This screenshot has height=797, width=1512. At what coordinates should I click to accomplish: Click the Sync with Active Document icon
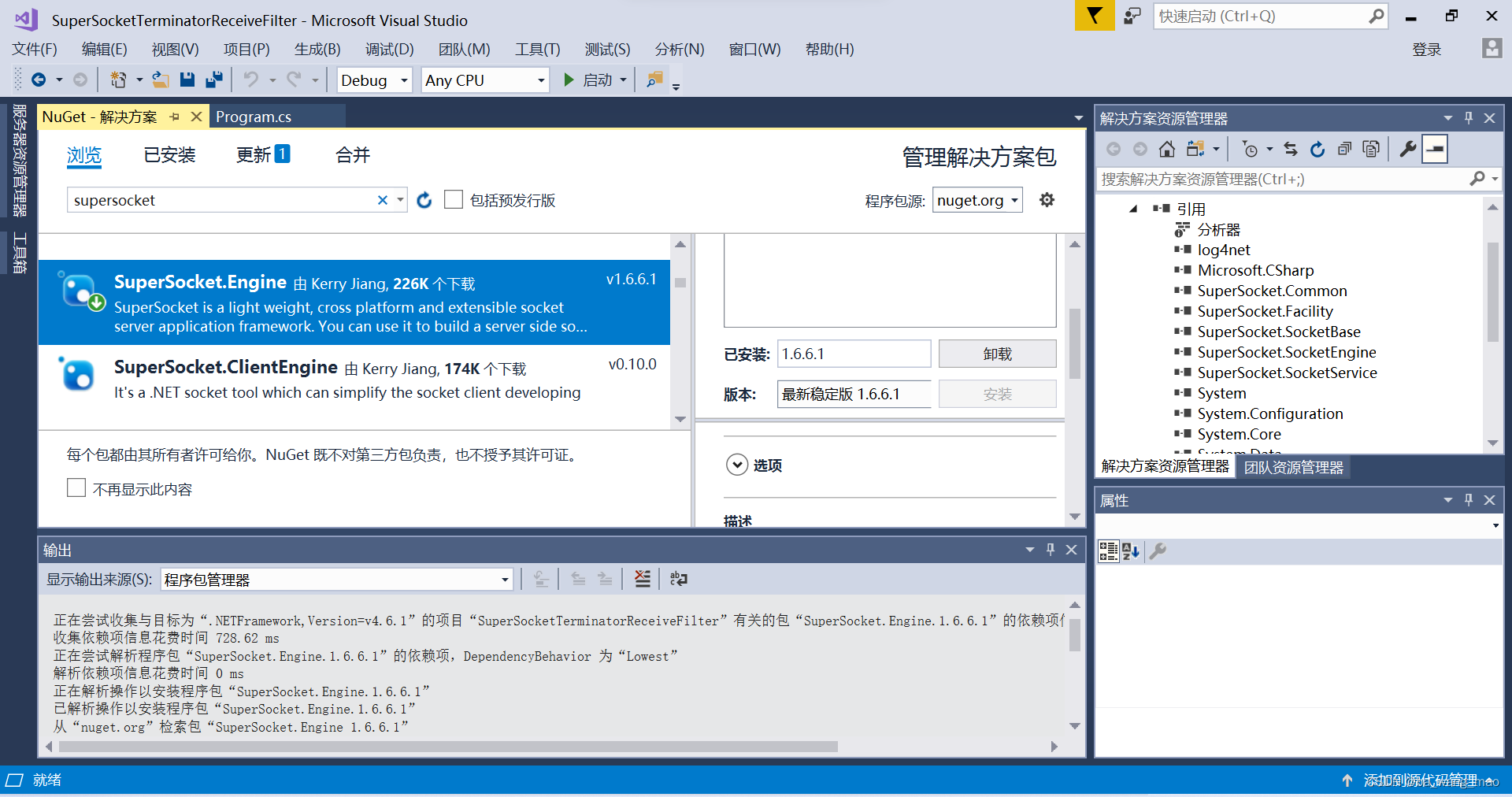click(x=1290, y=149)
